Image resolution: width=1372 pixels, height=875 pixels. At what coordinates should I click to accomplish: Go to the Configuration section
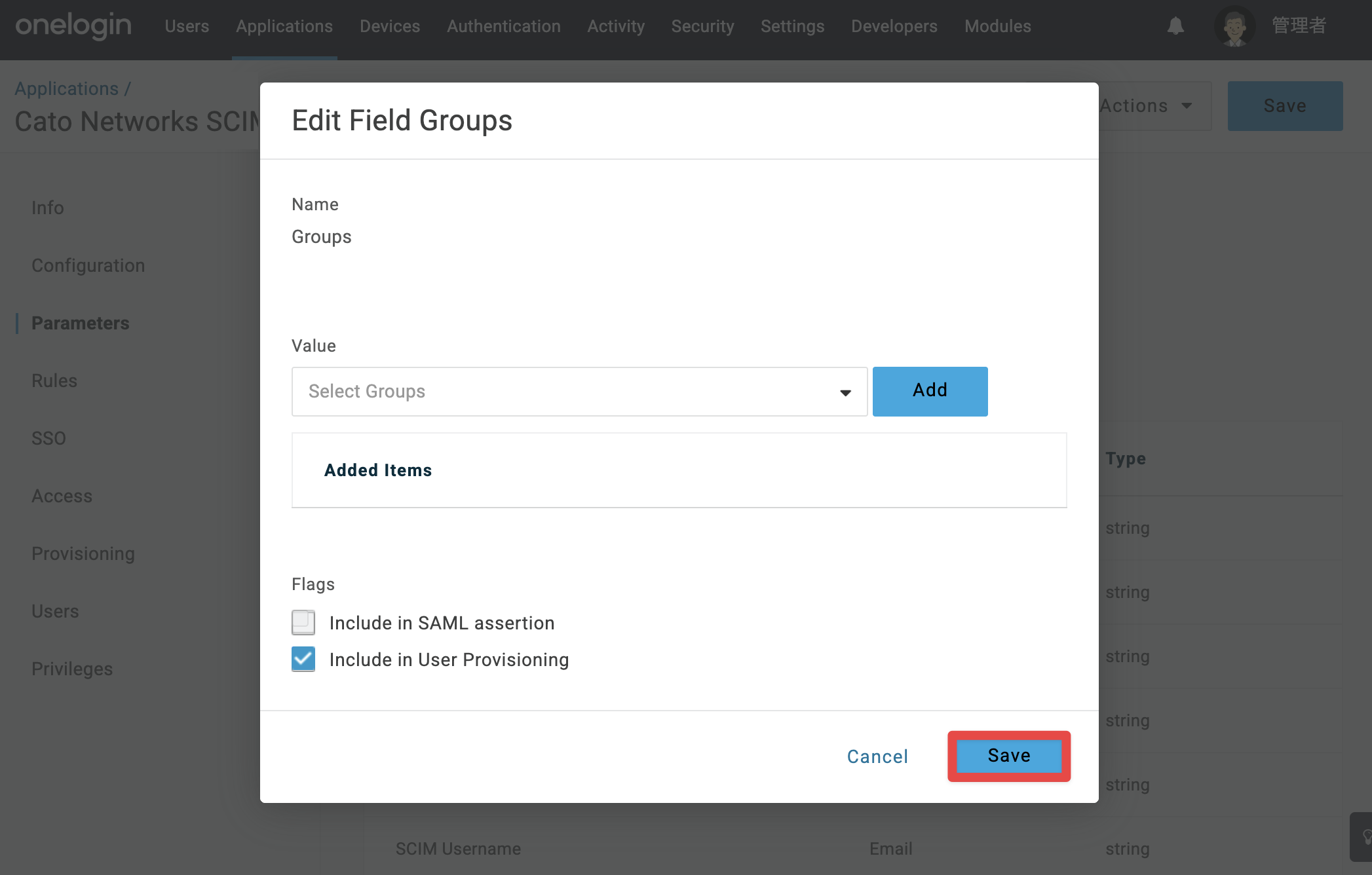click(x=88, y=265)
